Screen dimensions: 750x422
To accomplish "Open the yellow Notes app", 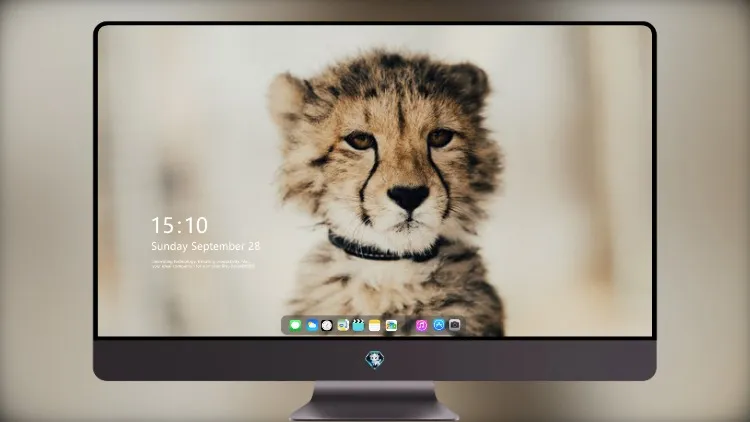I will pyautogui.click(x=375, y=325).
